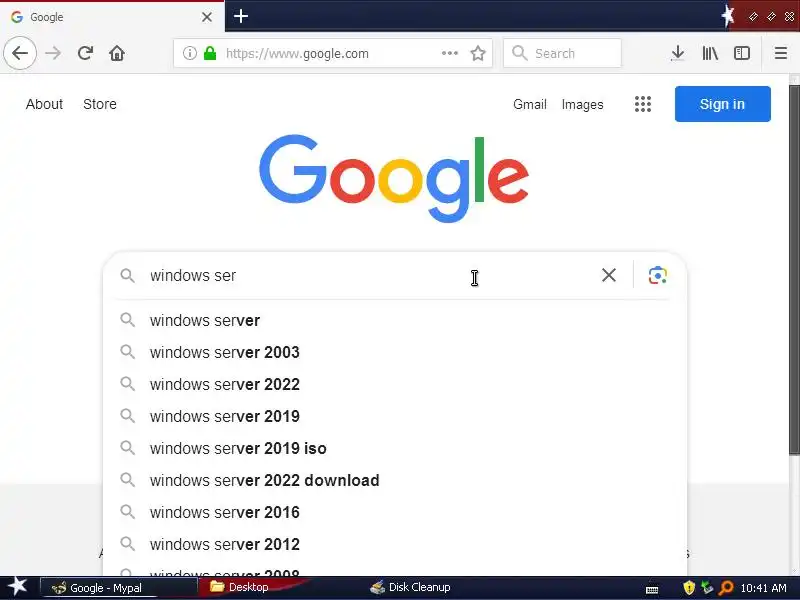
Task: Click the Sign in button
Action: pos(722,104)
